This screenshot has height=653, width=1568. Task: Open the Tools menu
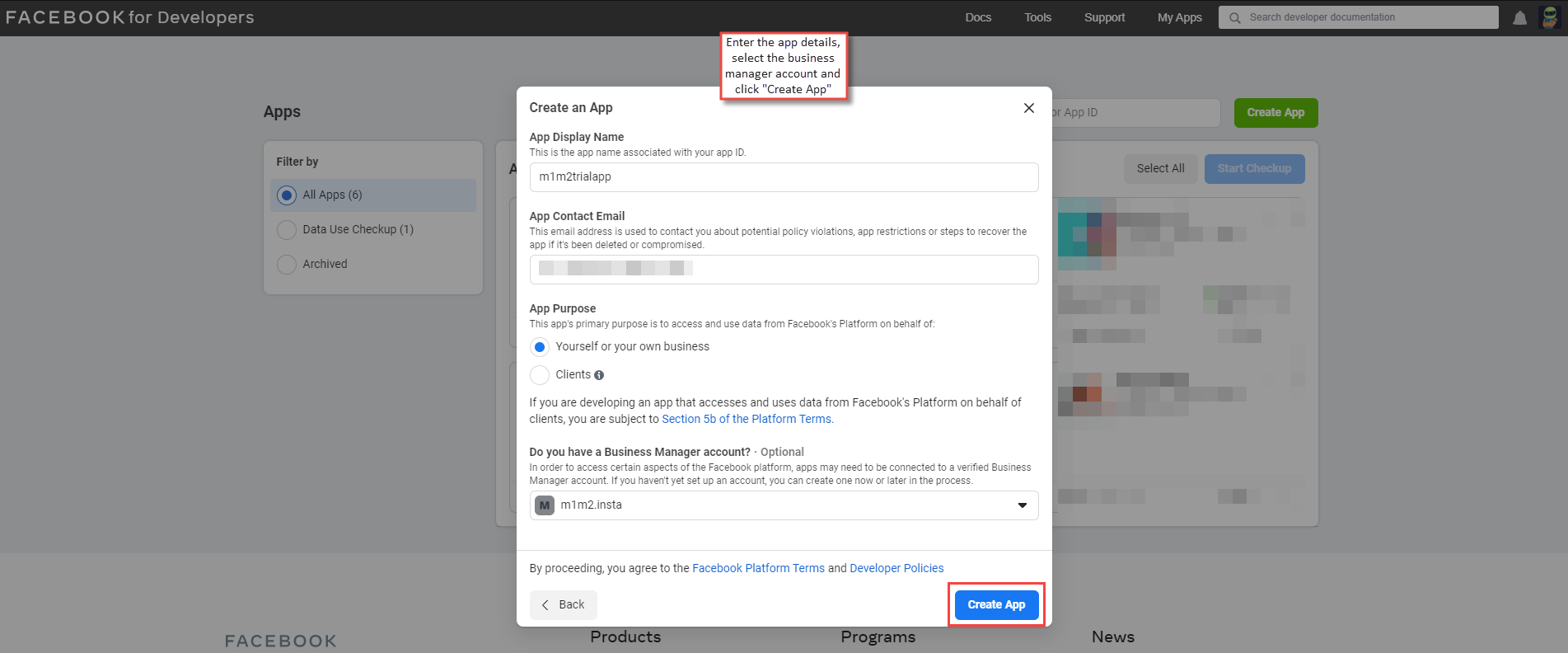(x=1037, y=17)
